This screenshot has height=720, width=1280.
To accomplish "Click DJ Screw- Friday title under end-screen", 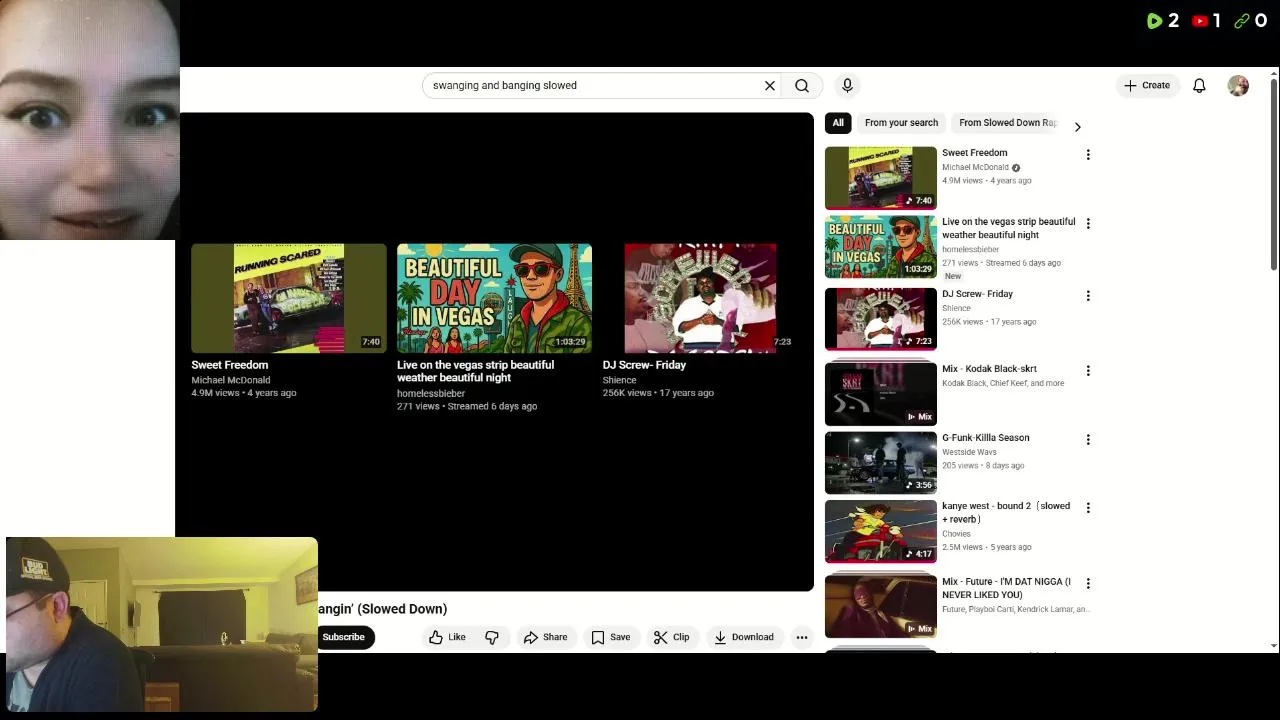I will pyautogui.click(x=644, y=365).
